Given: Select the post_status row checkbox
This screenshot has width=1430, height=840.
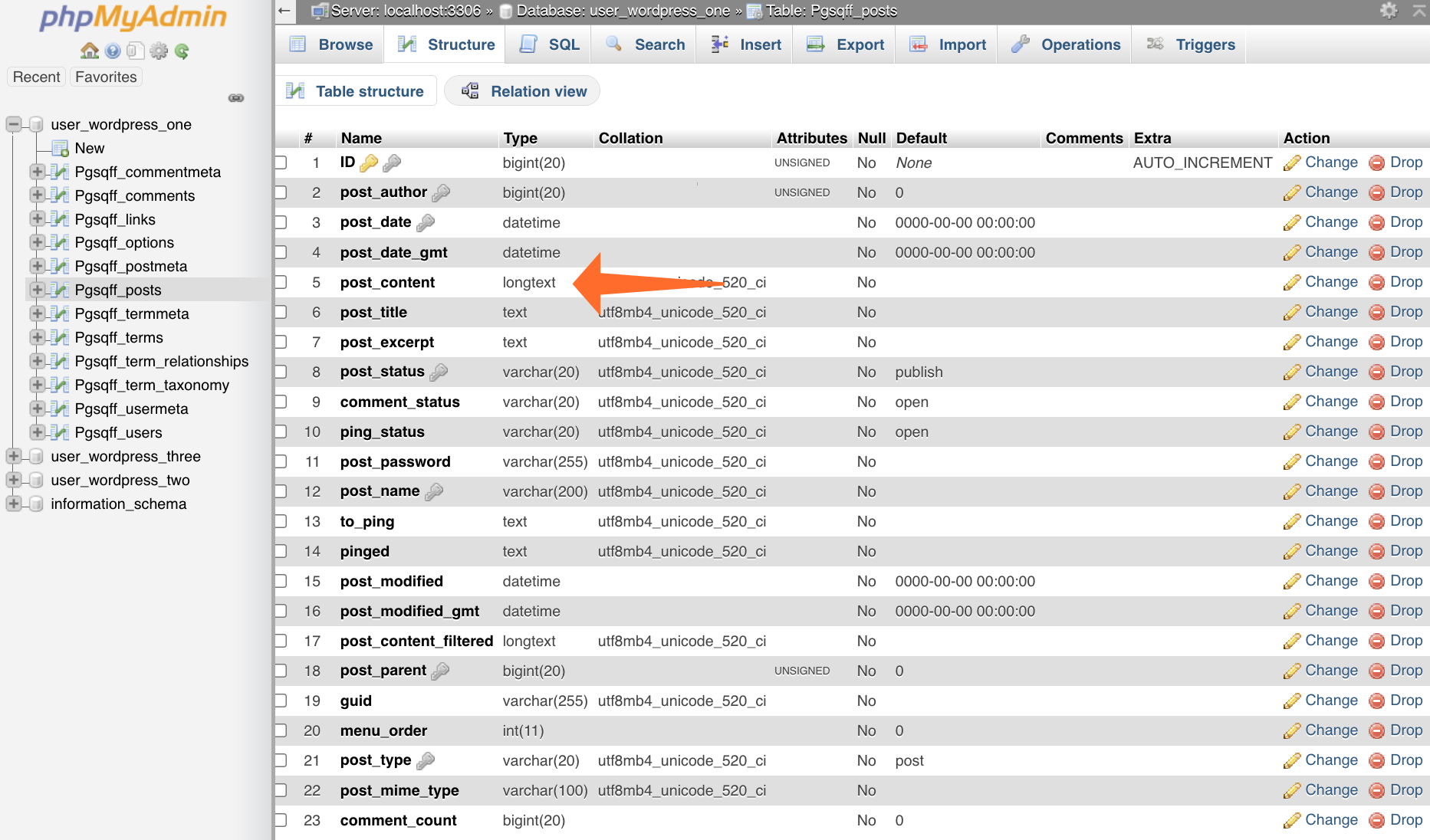Looking at the screenshot, I should (281, 372).
